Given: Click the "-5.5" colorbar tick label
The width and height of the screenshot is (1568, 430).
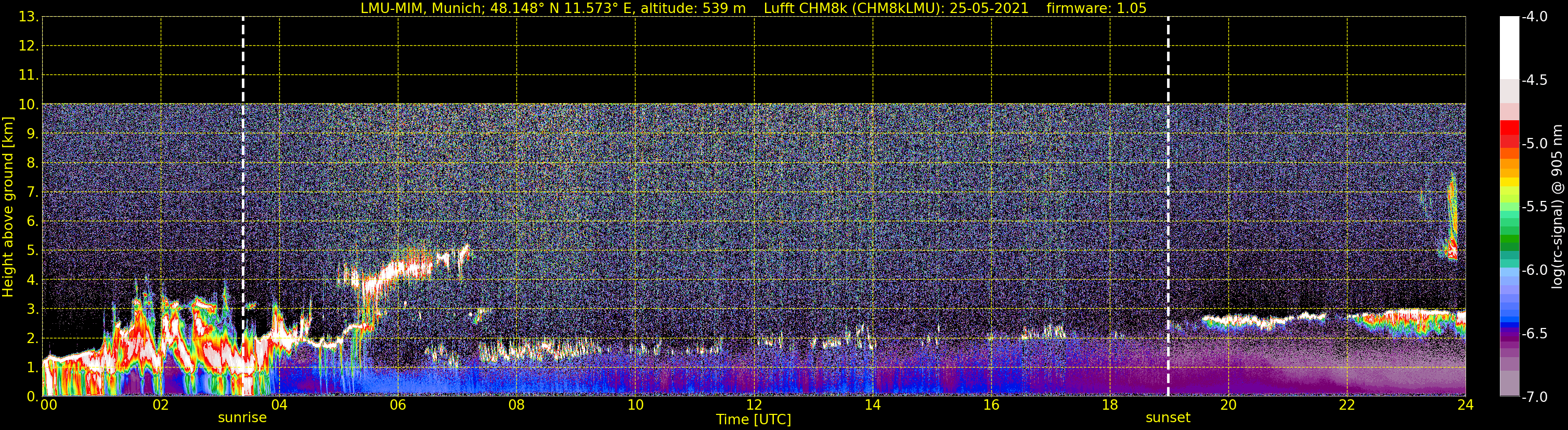Looking at the screenshot, I should (1535, 207).
